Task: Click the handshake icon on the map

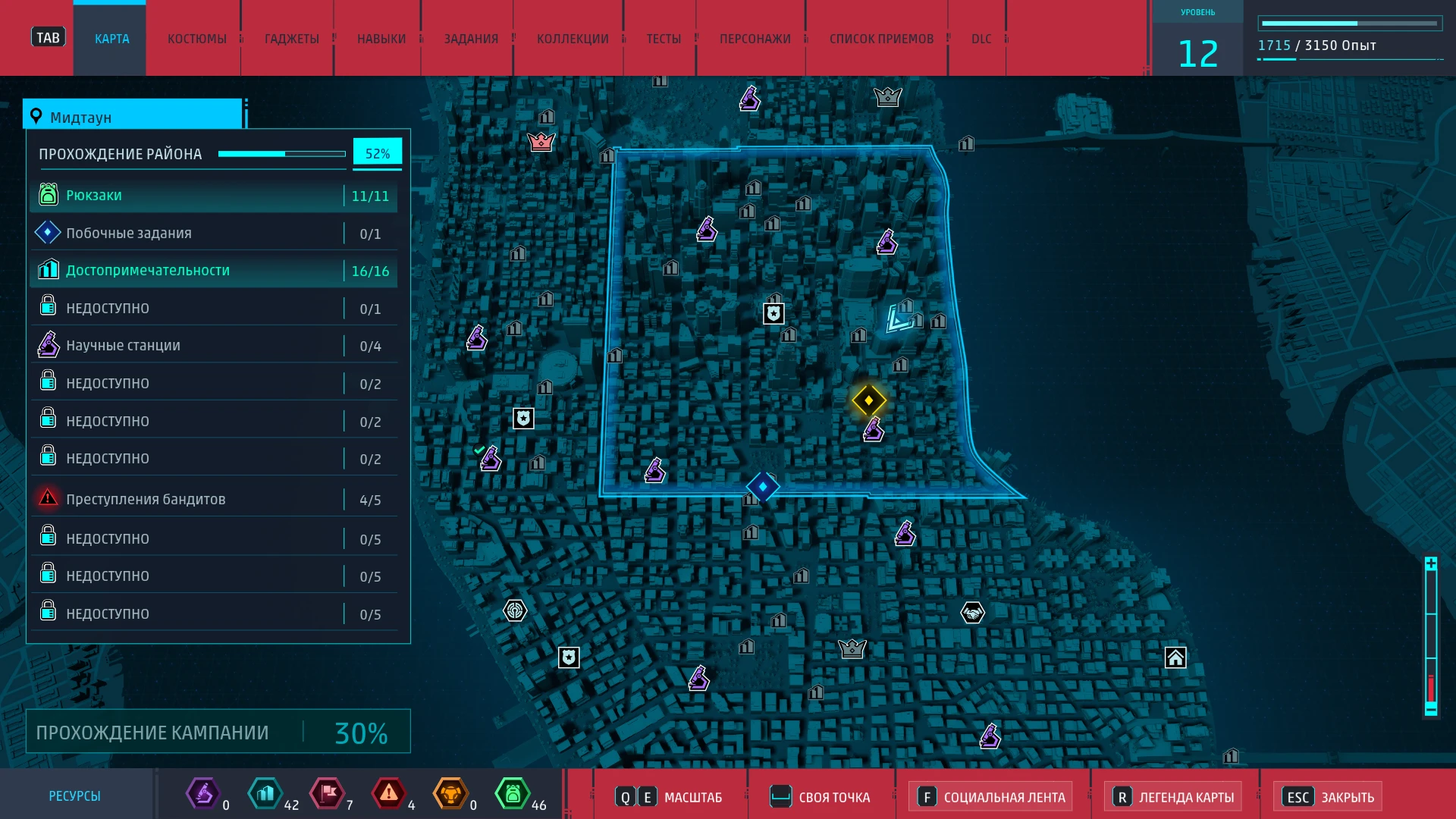Action: pos(972,612)
